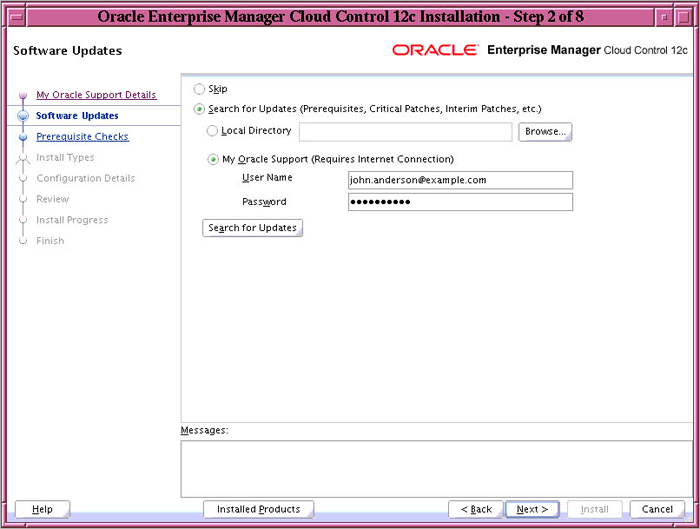
Task: Click the Software Updates current step bullet
Action: (x=23, y=116)
